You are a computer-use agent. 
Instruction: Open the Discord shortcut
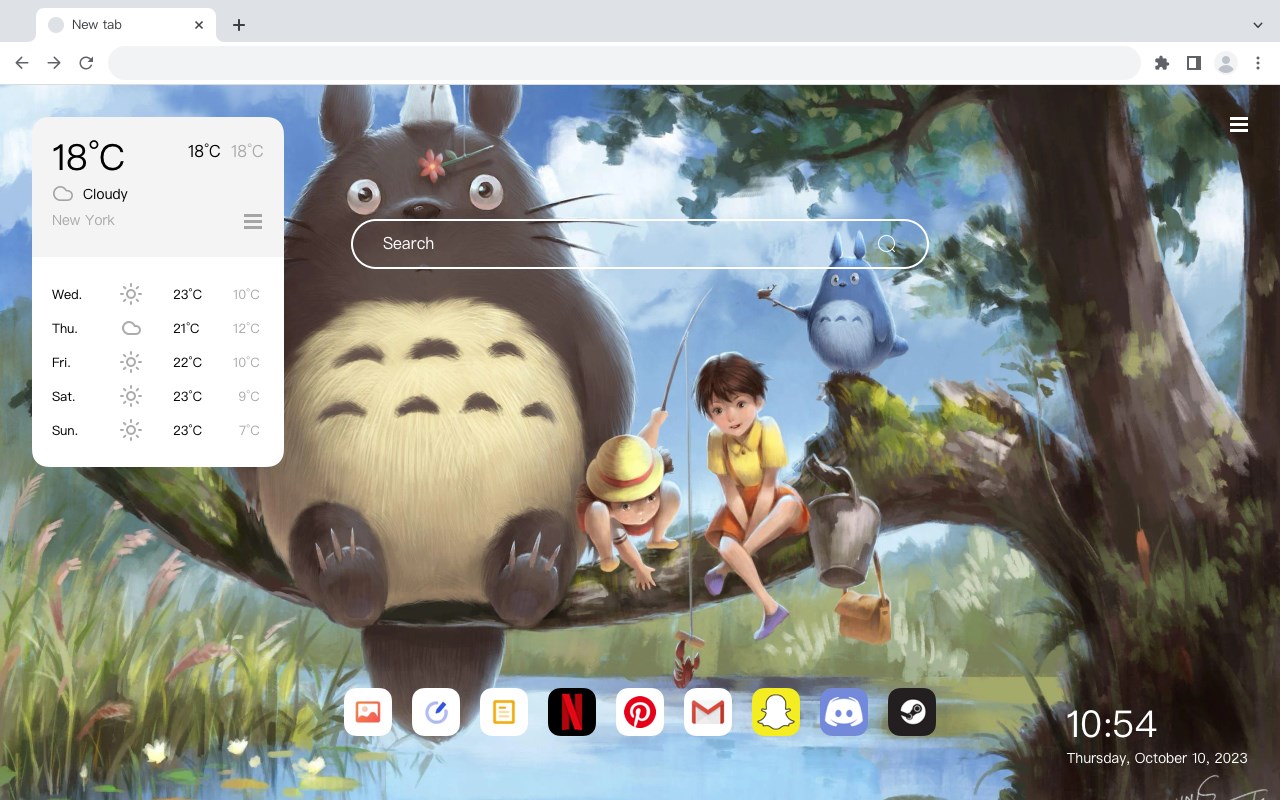(x=844, y=712)
